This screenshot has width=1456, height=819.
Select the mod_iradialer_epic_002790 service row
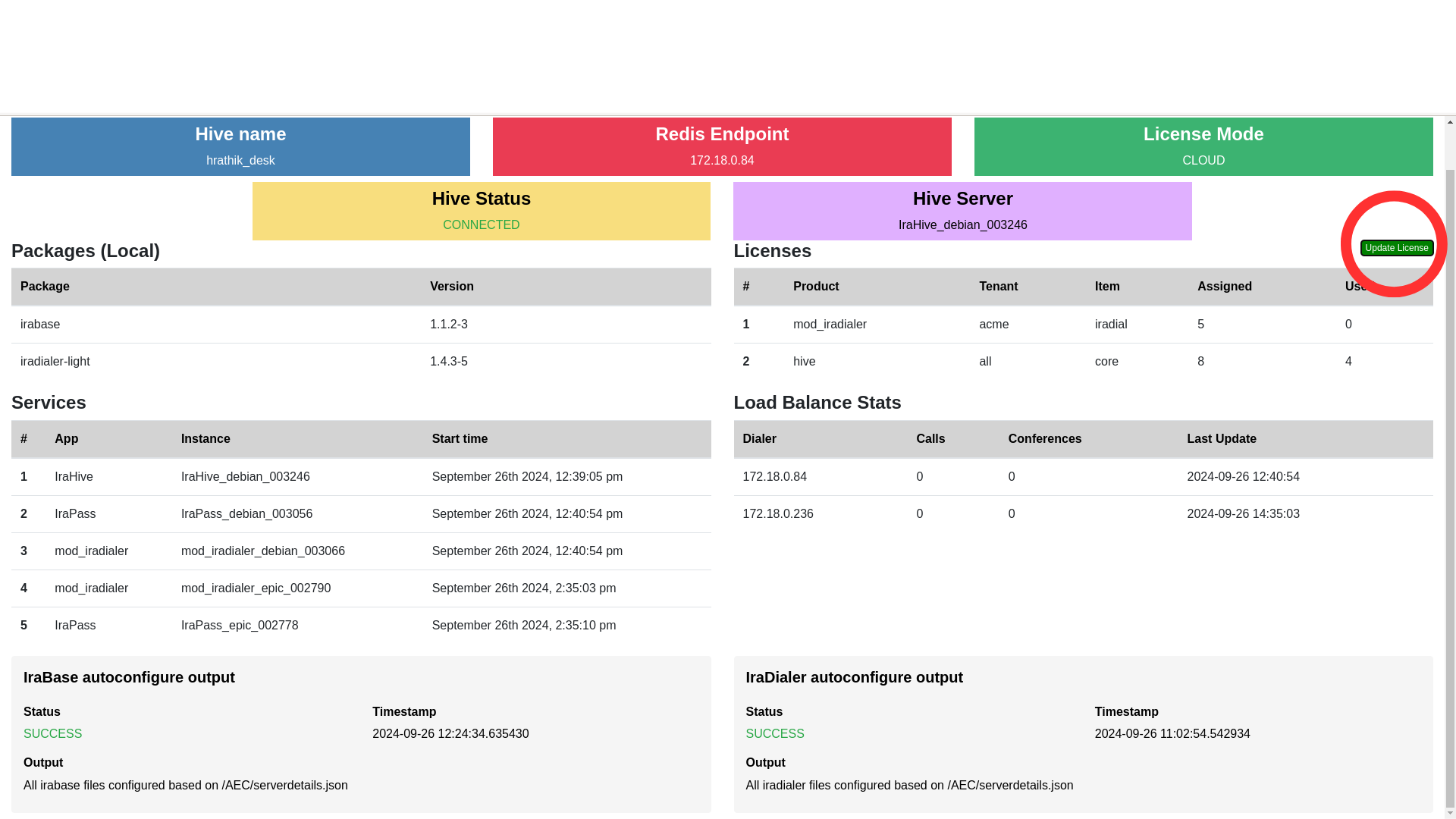point(361,588)
